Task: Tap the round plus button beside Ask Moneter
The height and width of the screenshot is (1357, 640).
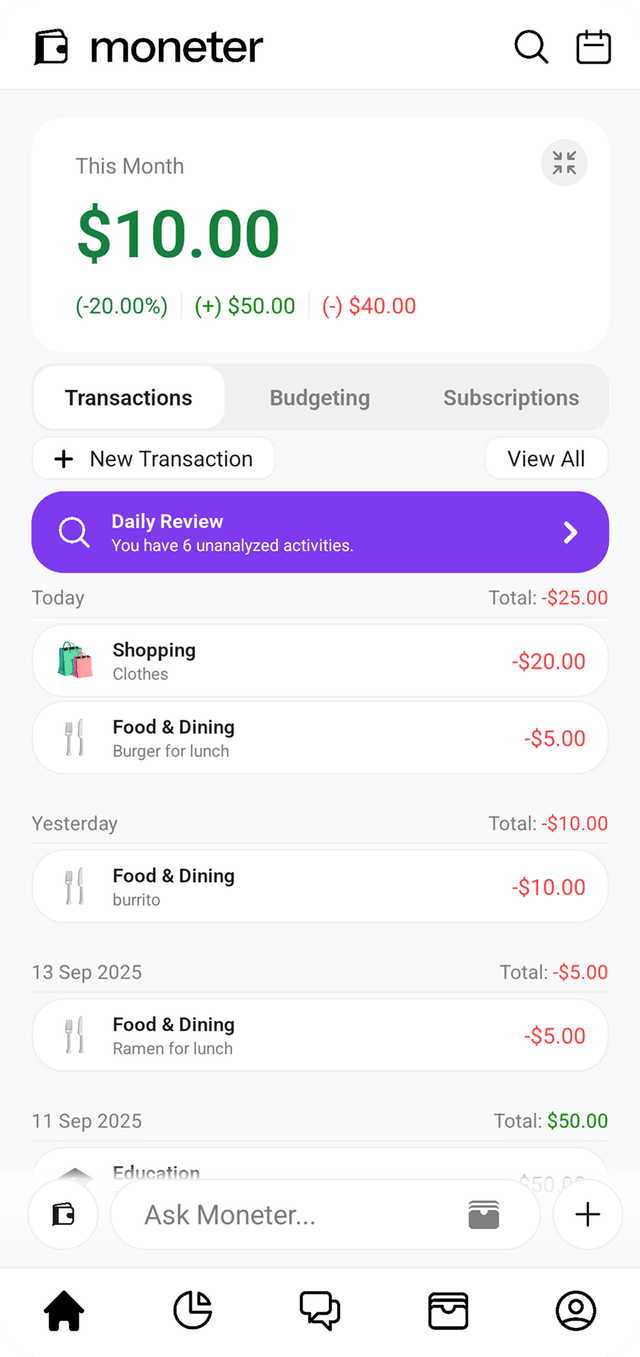Action: pyautogui.click(x=588, y=1215)
